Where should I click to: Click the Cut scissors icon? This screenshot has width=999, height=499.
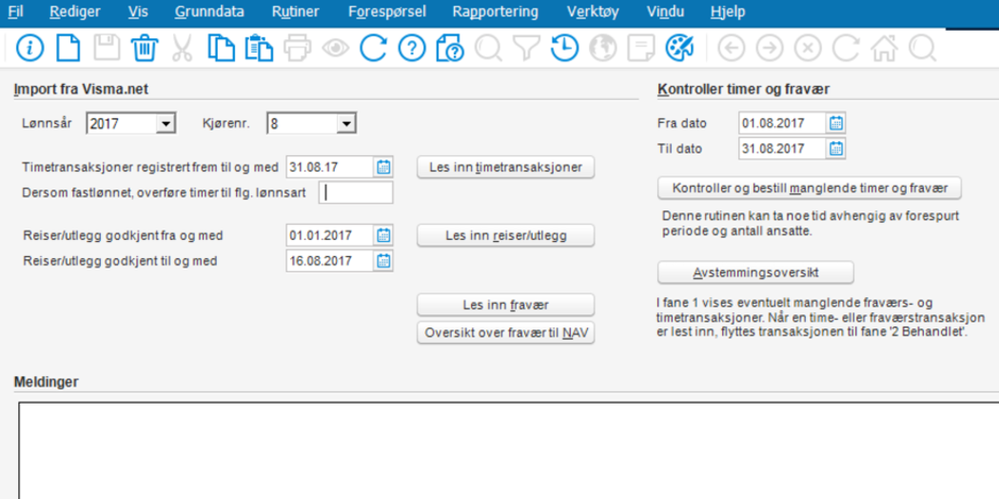tap(182, 48)
